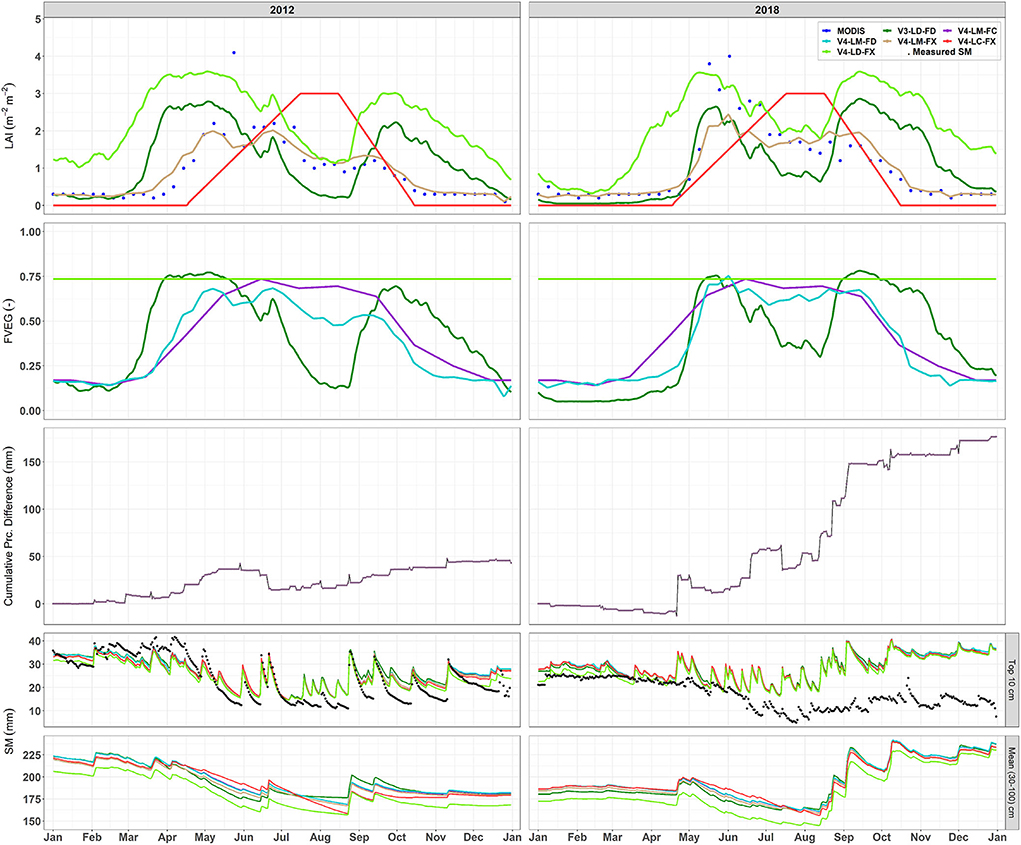Click the Dec month label under the 2018 column

(958, 837)
